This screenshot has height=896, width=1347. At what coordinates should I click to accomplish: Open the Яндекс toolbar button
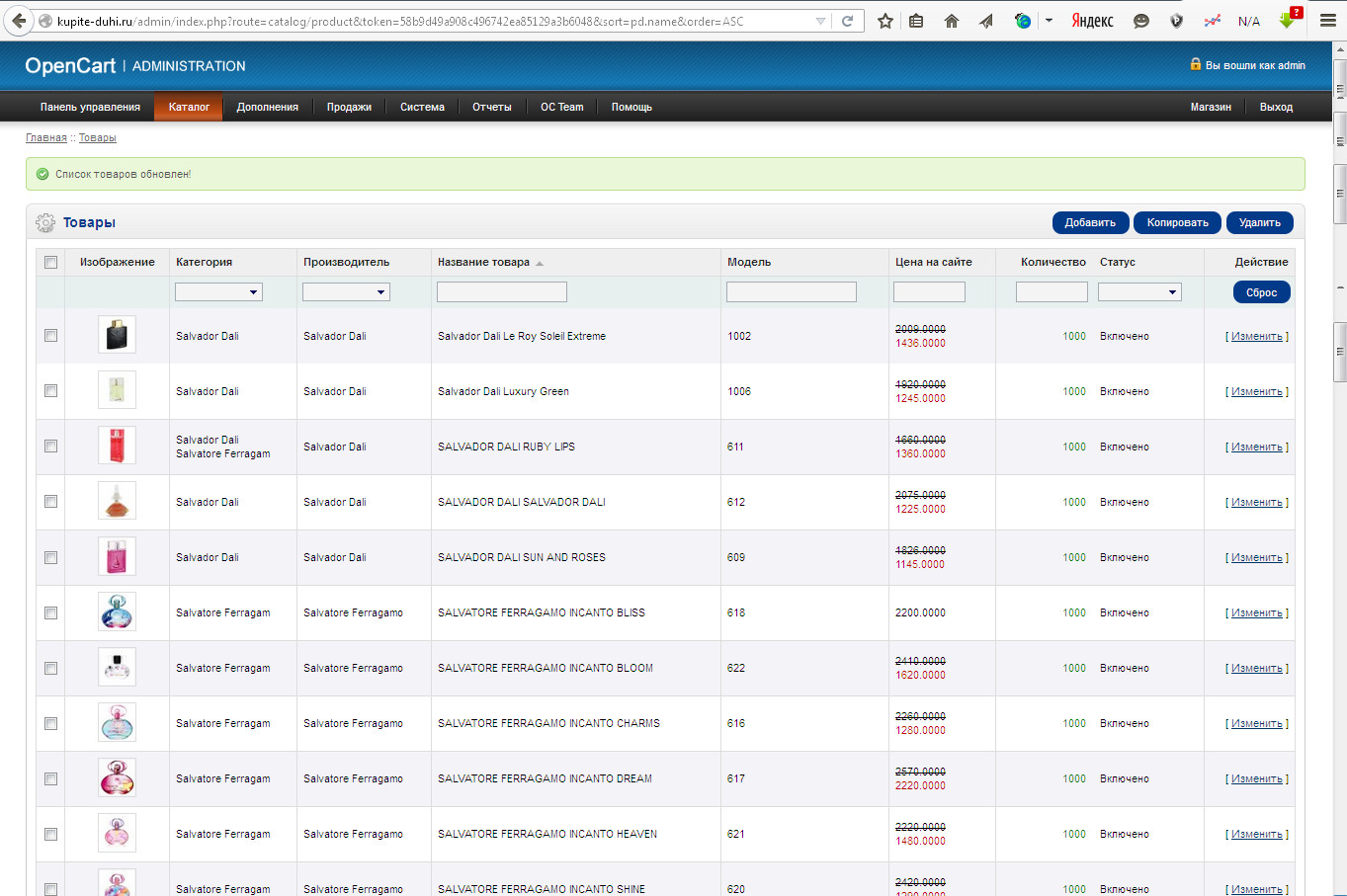1092,21
